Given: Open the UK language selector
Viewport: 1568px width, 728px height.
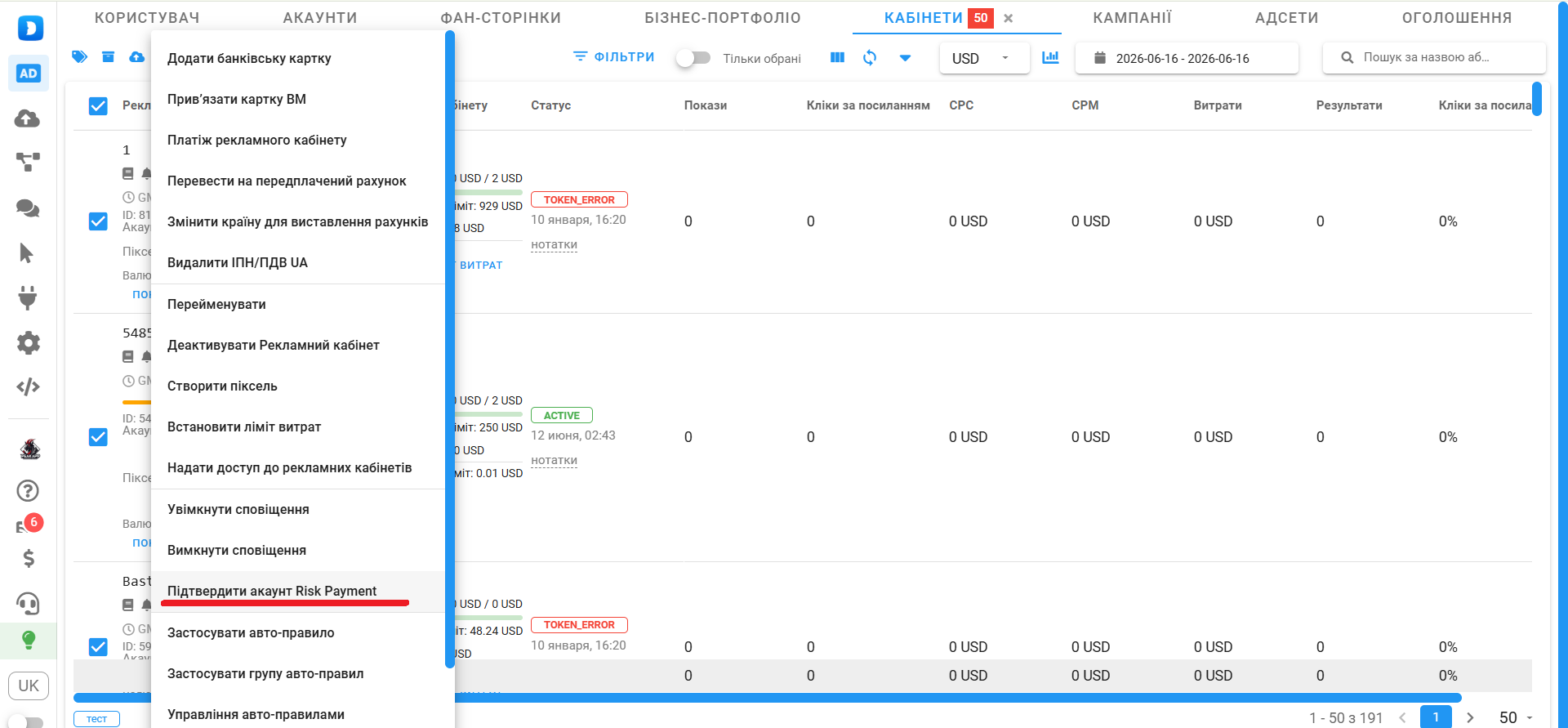Looking at the screenshot, I should [29, 686].
